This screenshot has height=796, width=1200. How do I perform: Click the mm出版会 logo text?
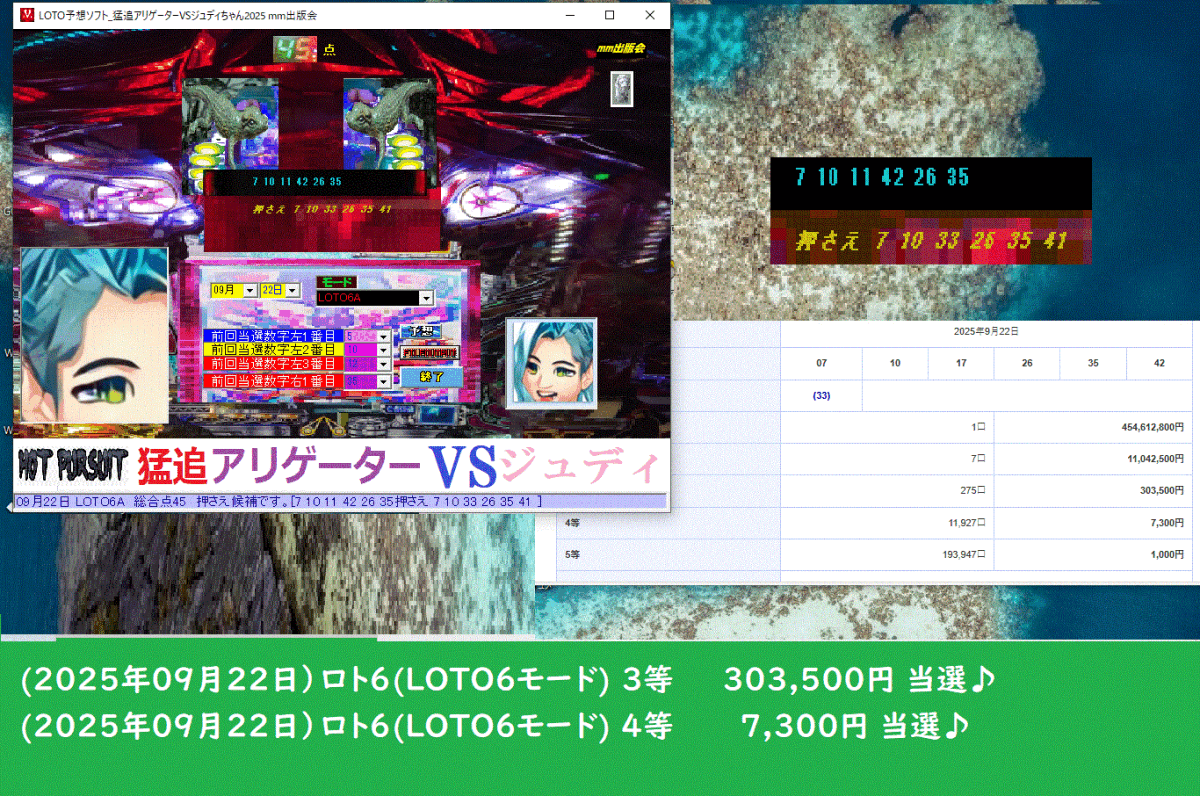point(620,48)
